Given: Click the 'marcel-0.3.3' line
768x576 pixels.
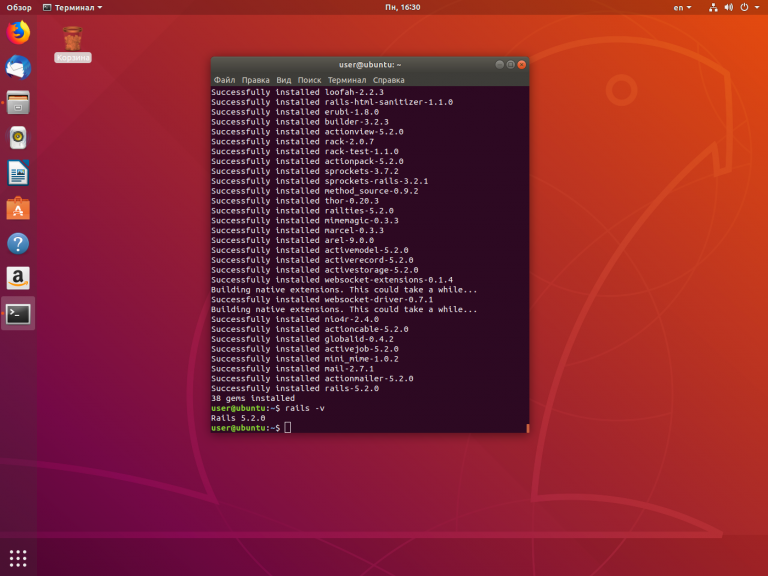Looking at the screenshot, I should point(297,230).
